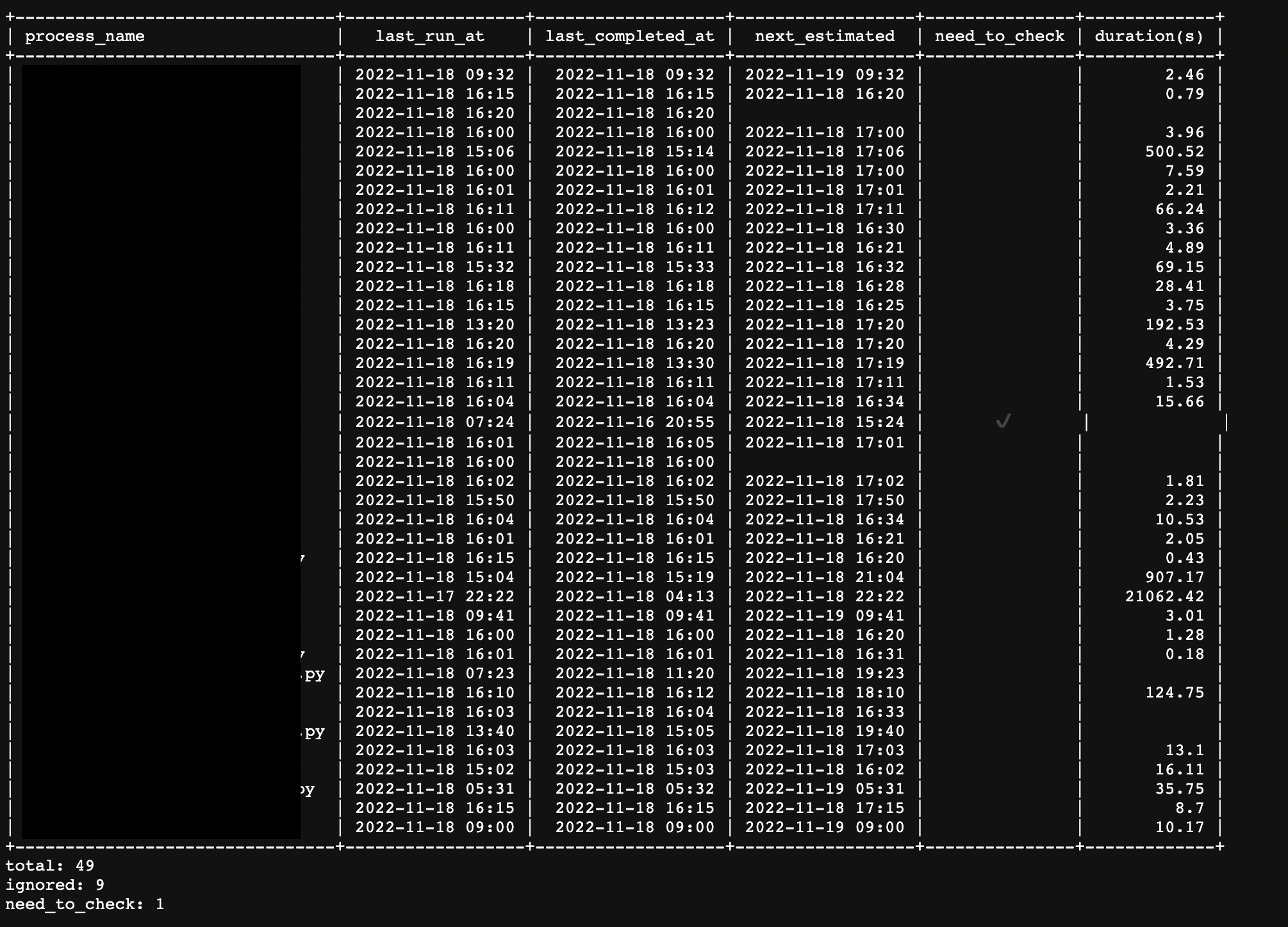Select the checkmark in need_to_check column

point(1003,422)
